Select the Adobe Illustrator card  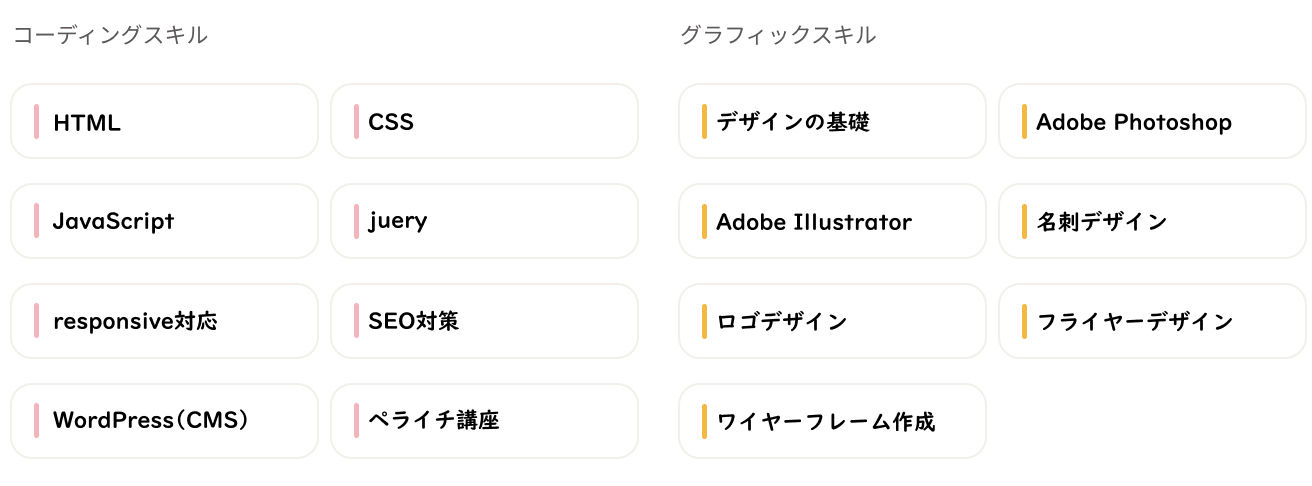pyautogui.click(x=832, y=221)
